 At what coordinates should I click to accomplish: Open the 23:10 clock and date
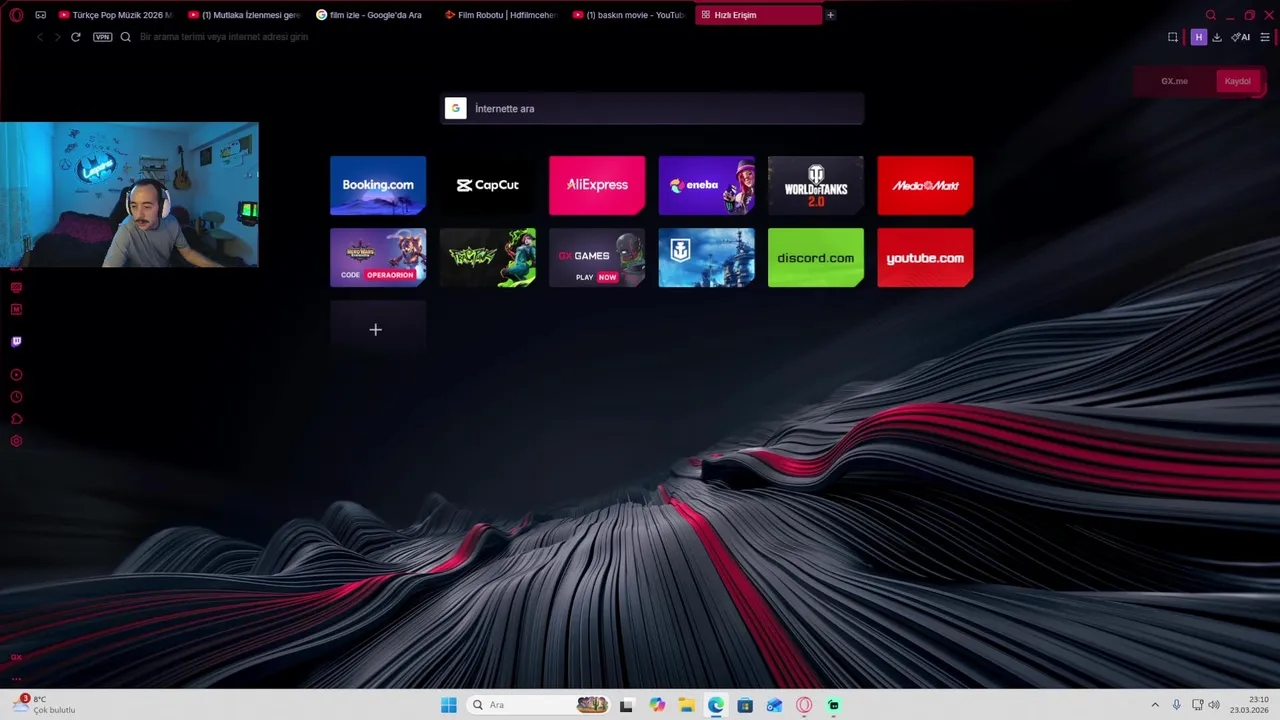point(1250,705)
